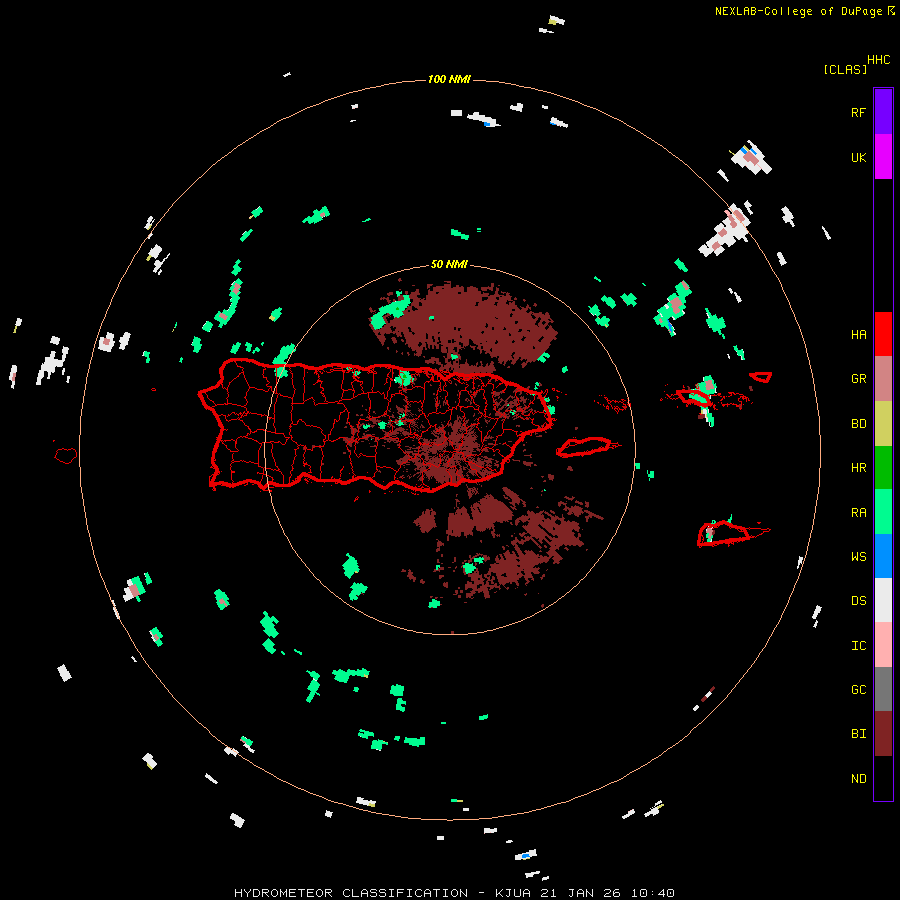The height and width of the screenshot is (900, 900).
Task: Select the GR legend label
Action: coord(858,379)
